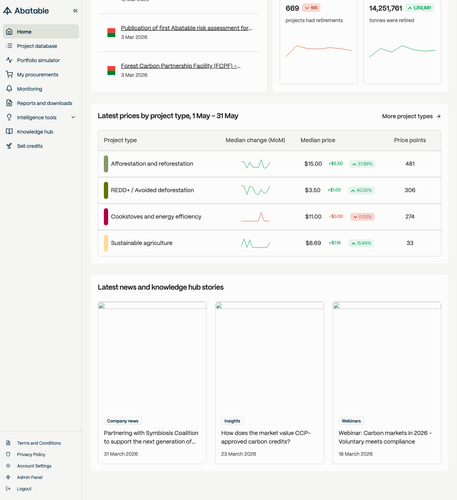
Task: Click the Admin Panel icon
Action: (x=8, y=477)
